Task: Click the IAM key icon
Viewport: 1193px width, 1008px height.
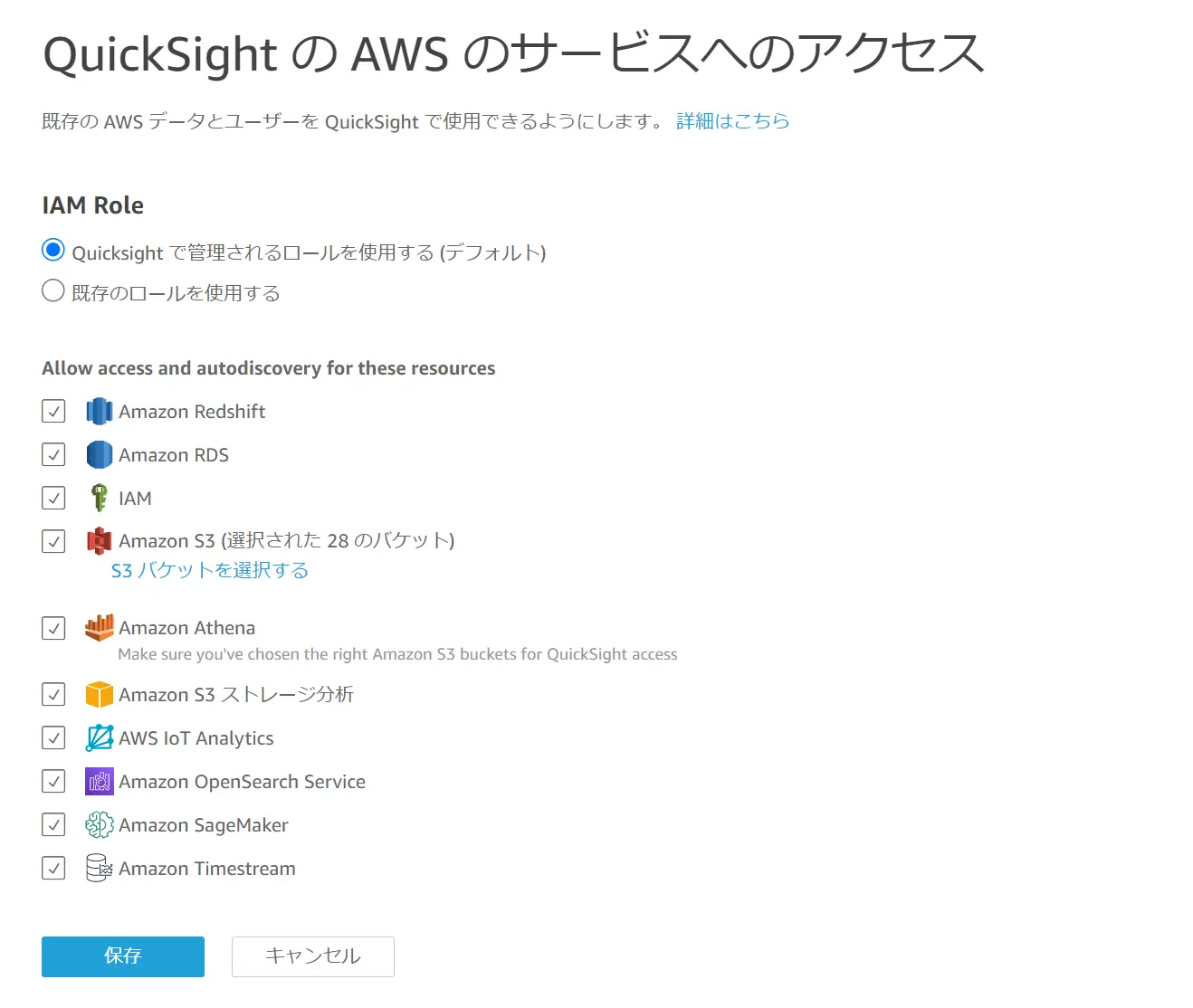Action: point(100,498)
